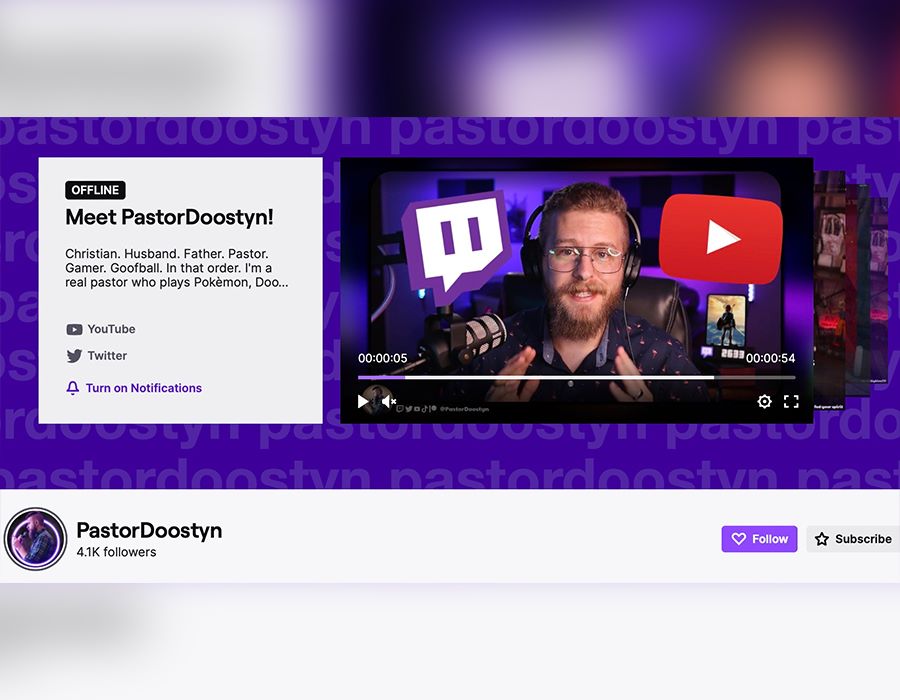Subscribe to the PastorDoostyn channel
900x700 pixels.
tap(853, 539)
